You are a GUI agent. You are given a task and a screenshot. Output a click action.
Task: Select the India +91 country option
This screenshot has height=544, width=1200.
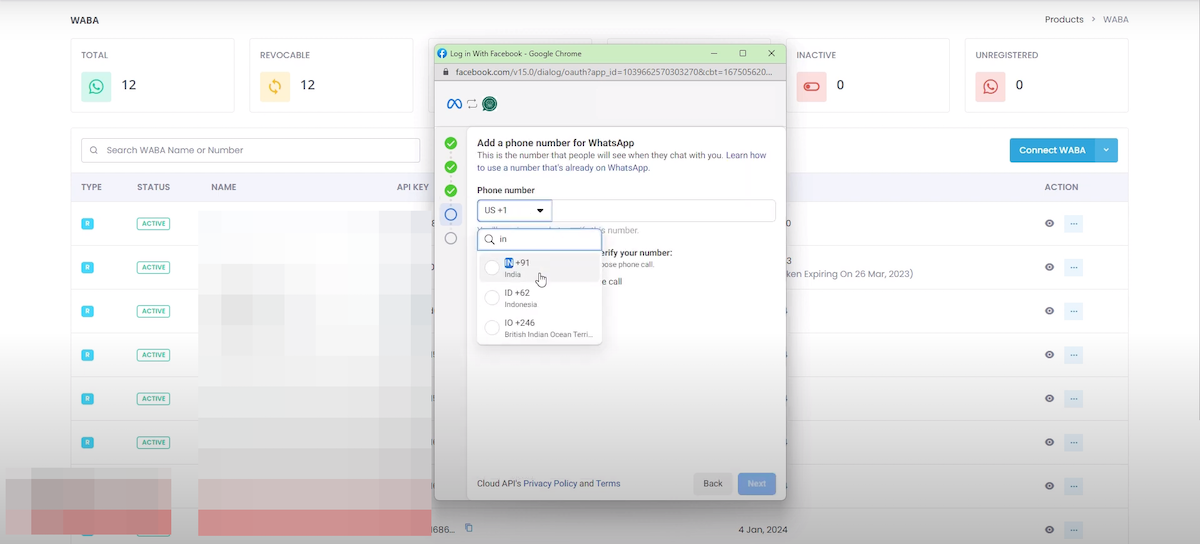coord(540,268)
